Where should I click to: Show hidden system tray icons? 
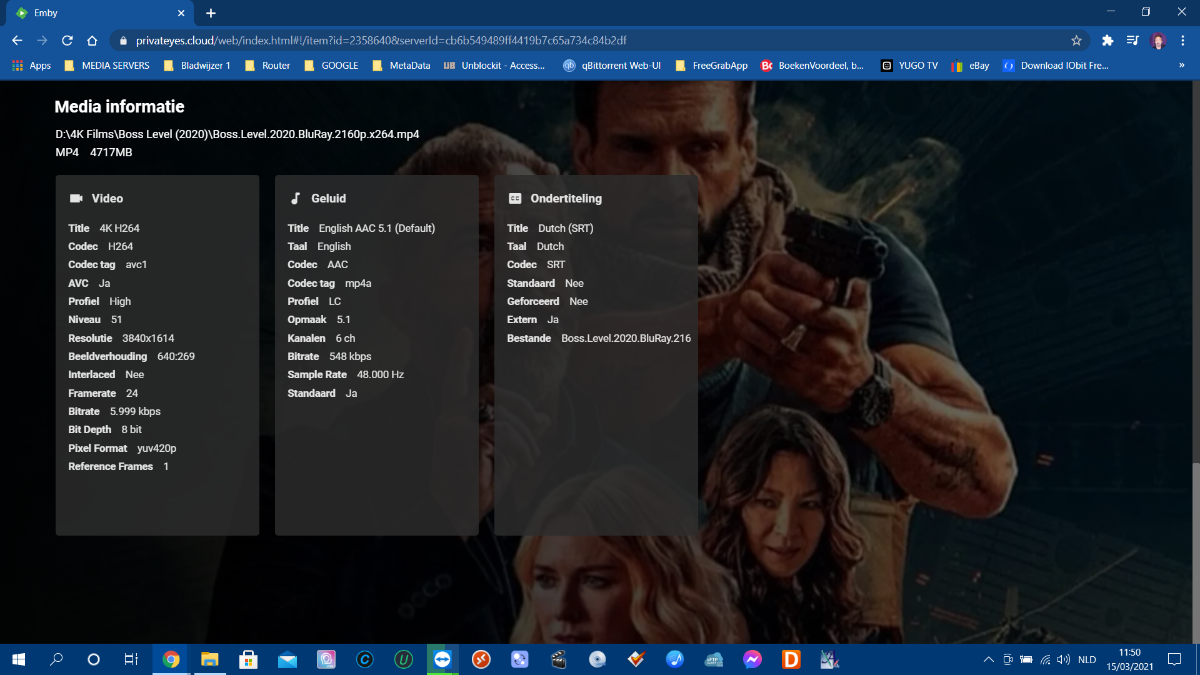[989, 659]
